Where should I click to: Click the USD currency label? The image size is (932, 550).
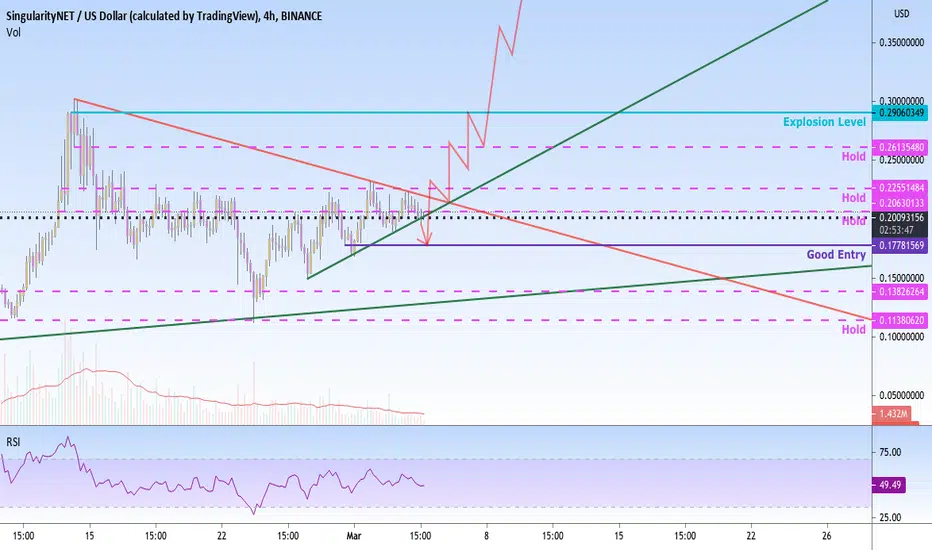pos(902,13)
